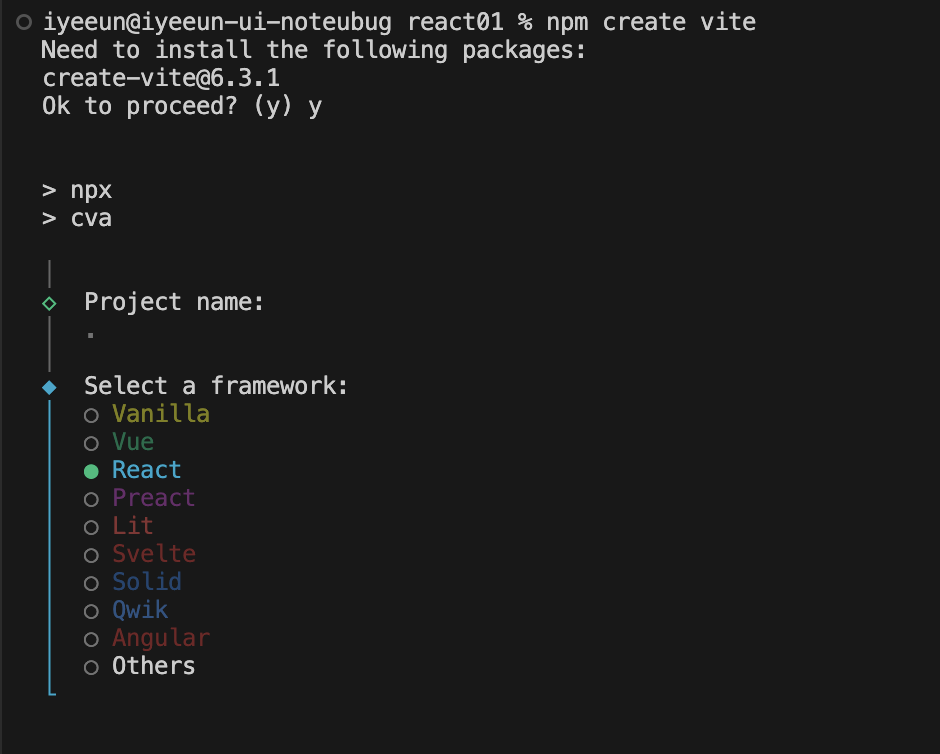Click the filled green React radio button

[91, 472]
